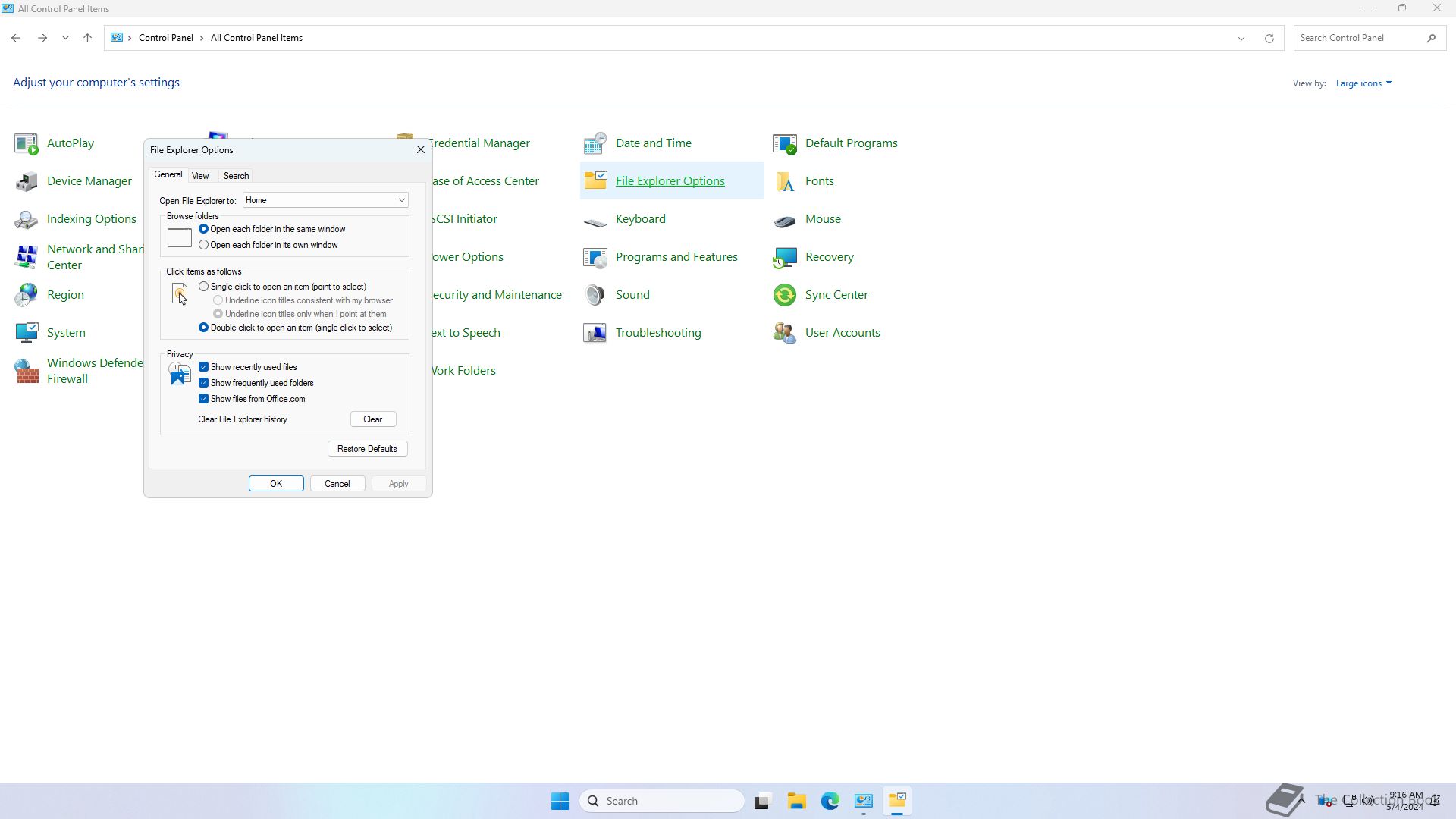Switch to the Search tab
This screenshot has width=1456, height=819.
[236, 176]
